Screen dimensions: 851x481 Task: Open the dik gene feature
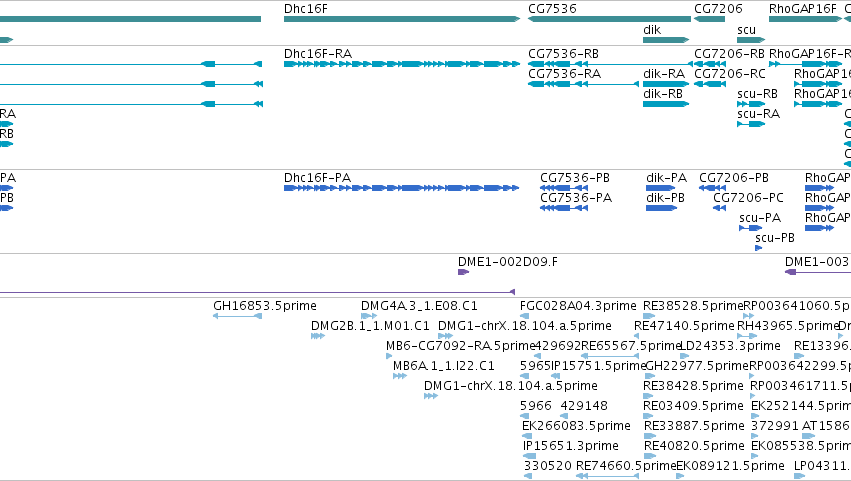(666, 40)
